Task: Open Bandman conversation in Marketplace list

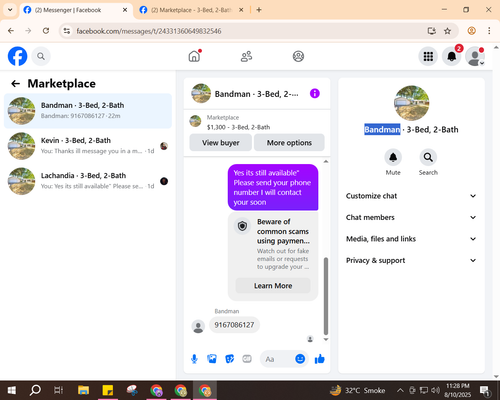Action: (88, 111)
